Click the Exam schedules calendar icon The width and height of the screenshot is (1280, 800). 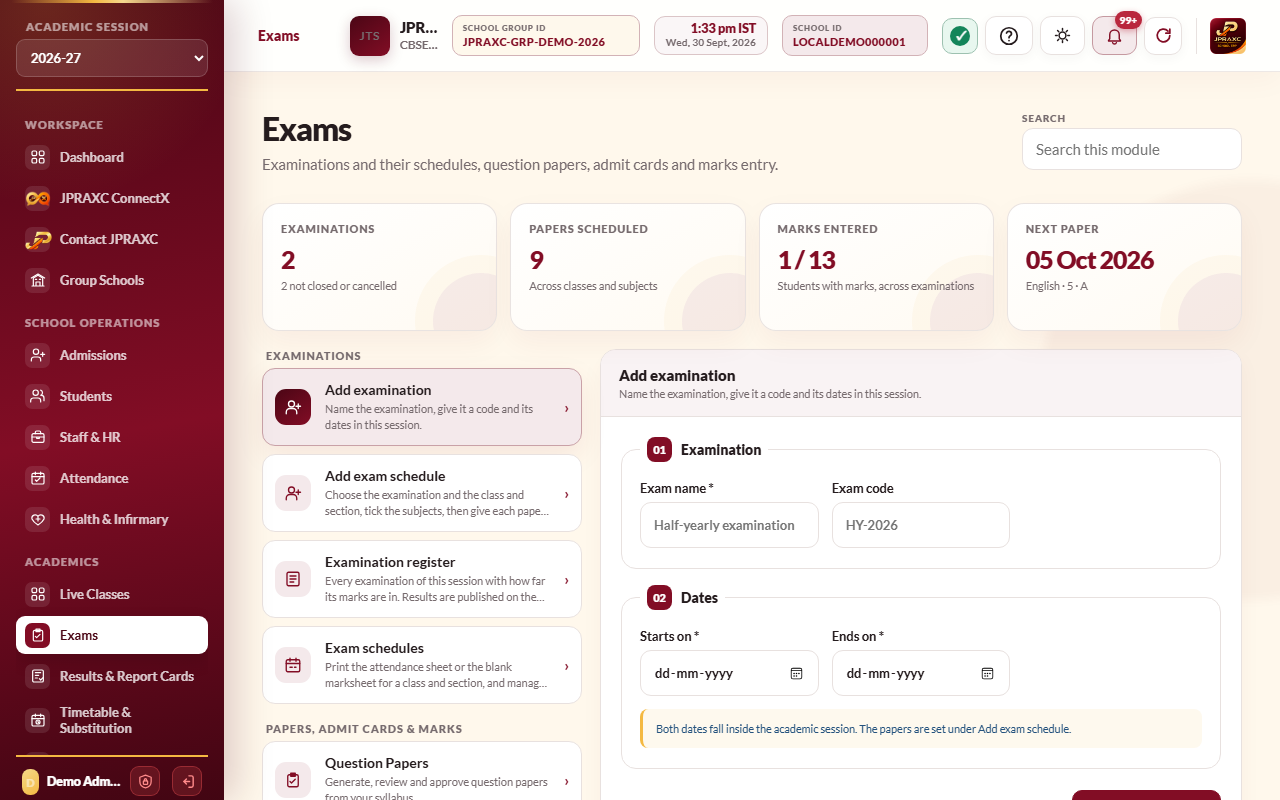293,665
